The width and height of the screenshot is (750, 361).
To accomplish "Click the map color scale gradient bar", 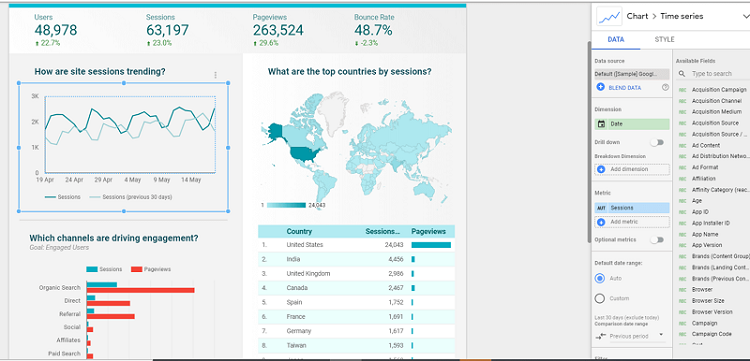I will [x=286, y=205].
